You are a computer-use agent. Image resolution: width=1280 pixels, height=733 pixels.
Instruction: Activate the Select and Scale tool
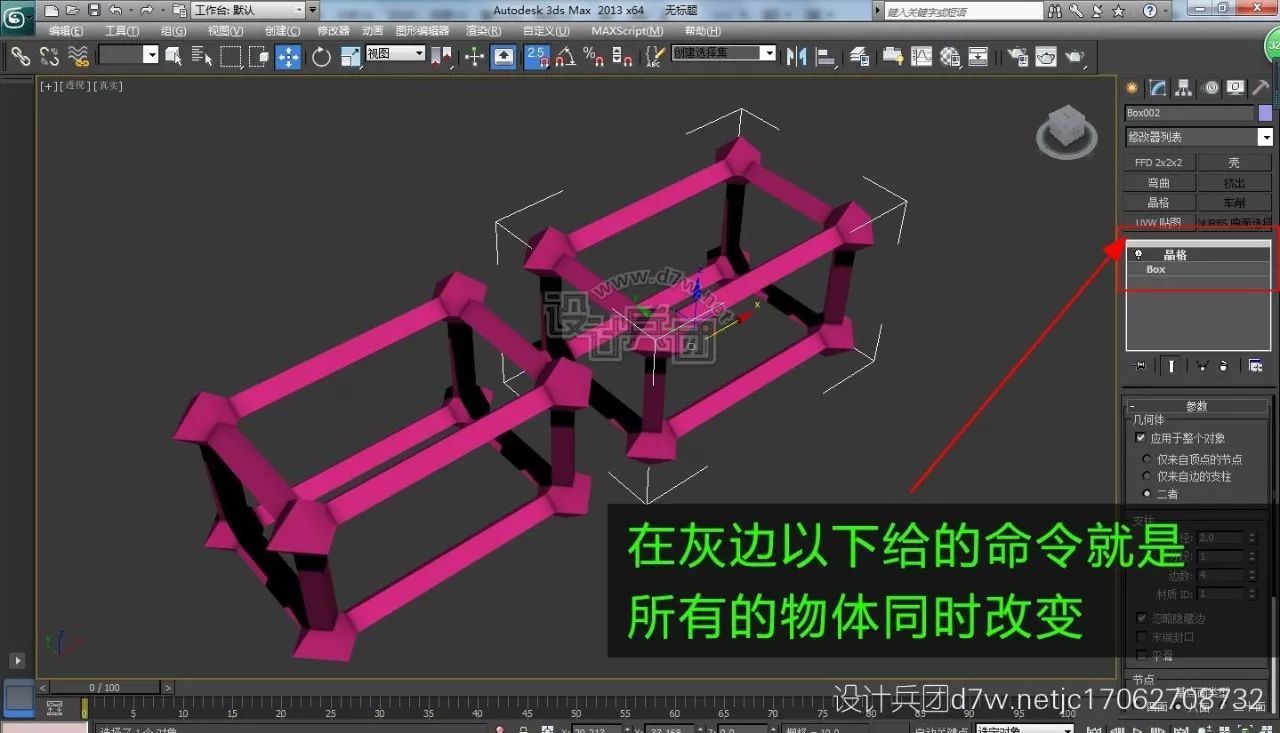click(350, 56)
